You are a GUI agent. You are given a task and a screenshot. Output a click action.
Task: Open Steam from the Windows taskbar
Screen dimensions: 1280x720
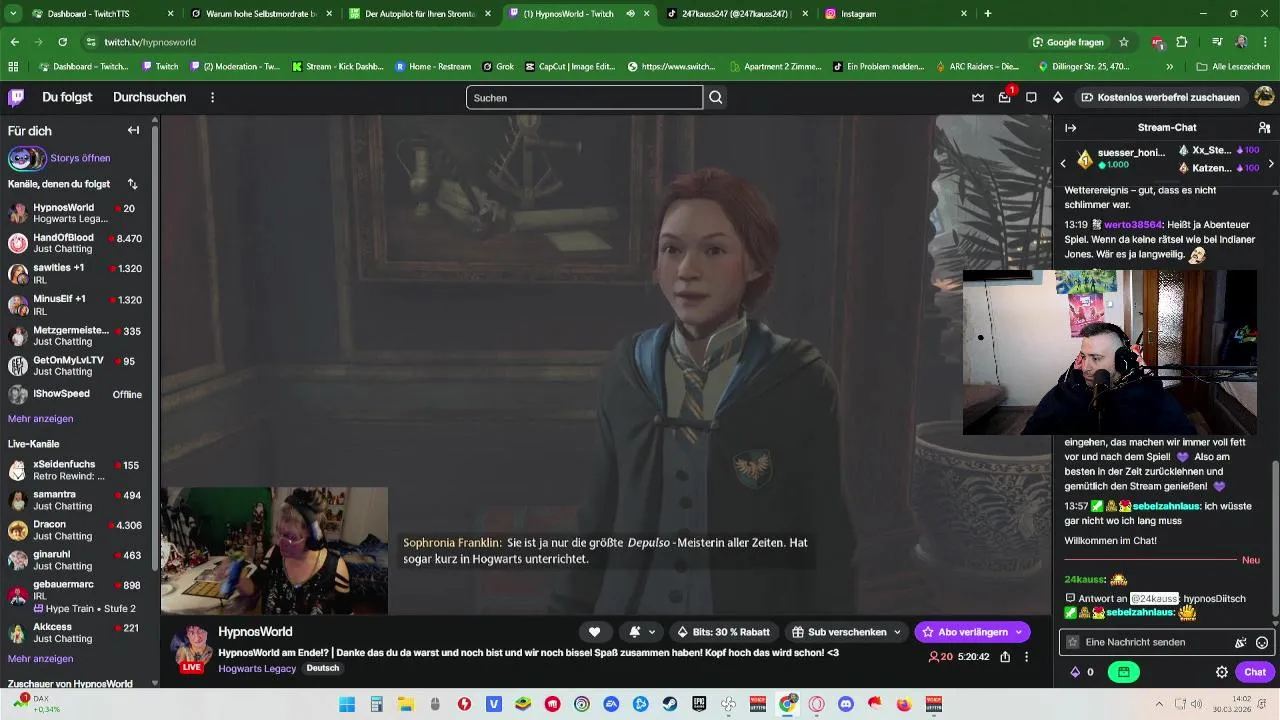tap(670, 704)
